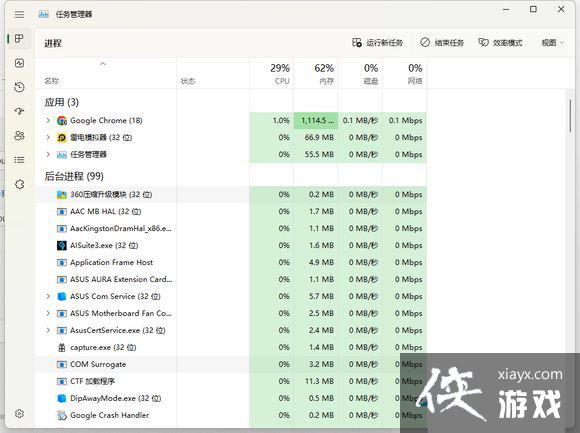Click the COM Surrogate process icon

(62, 365)
